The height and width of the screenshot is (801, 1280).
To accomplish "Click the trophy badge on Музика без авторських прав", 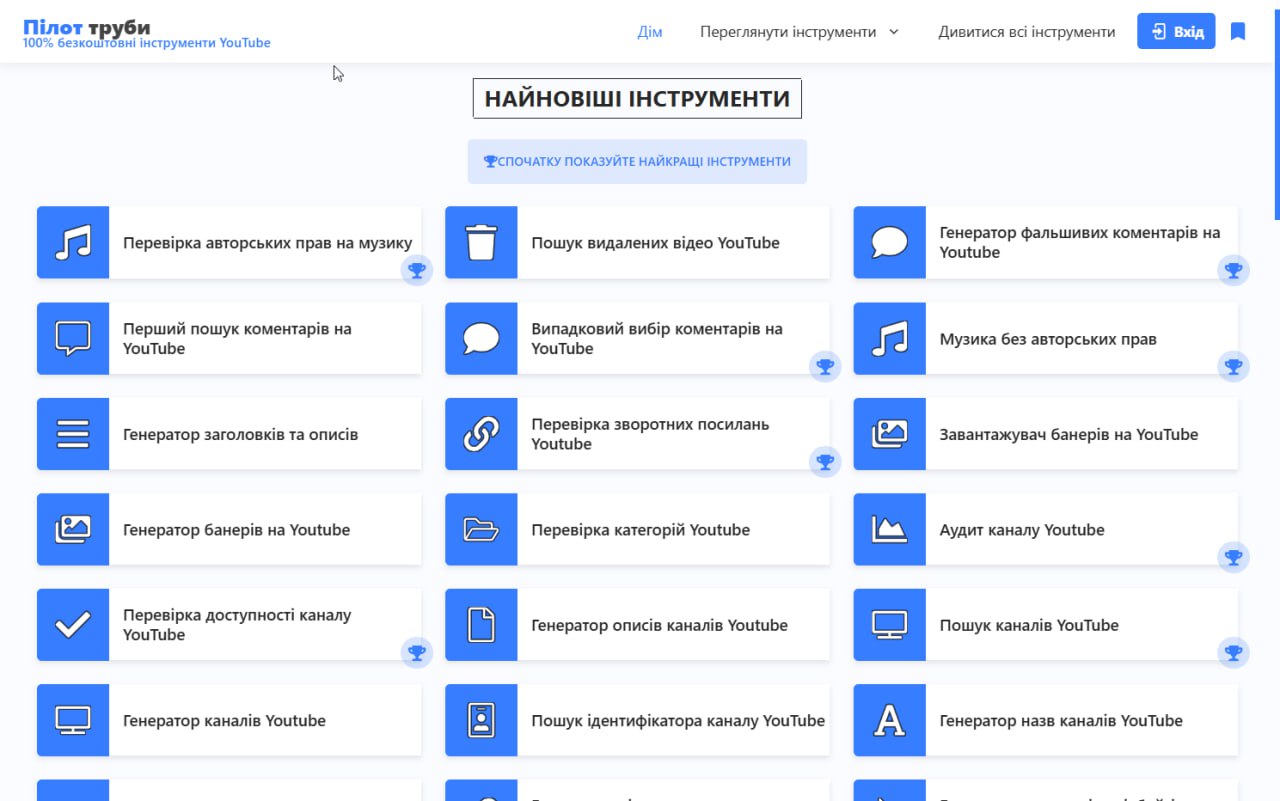I will pos(1233,366).
